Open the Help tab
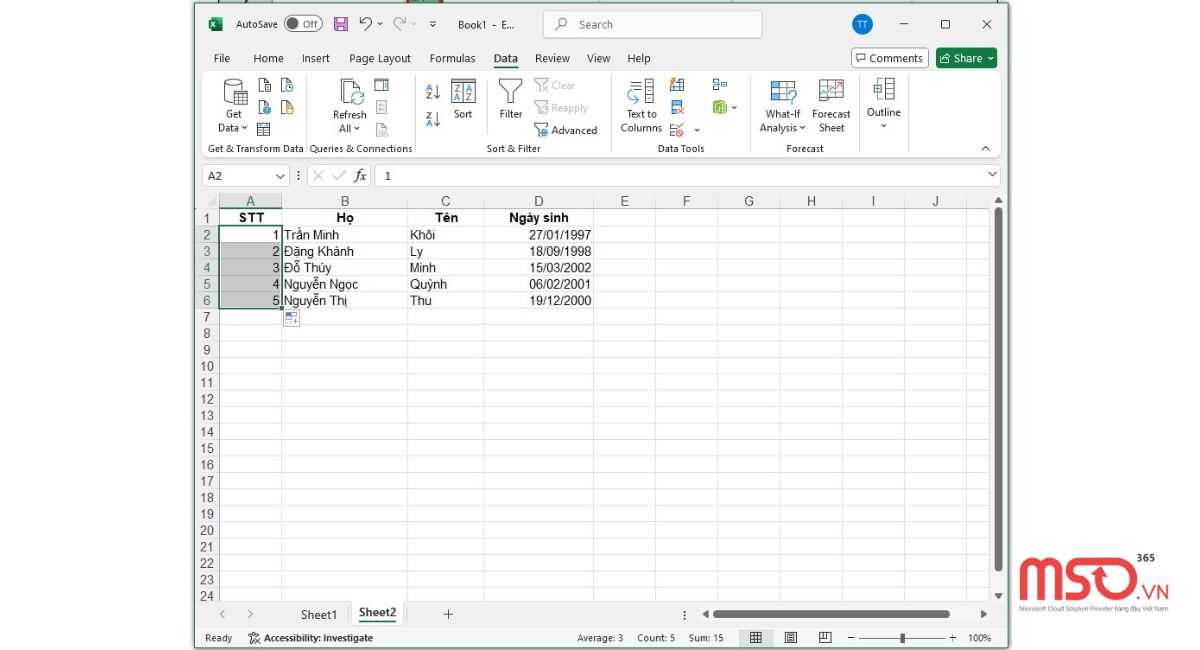1200x650 pixels. pyautogui.click(x=639, y=58)
